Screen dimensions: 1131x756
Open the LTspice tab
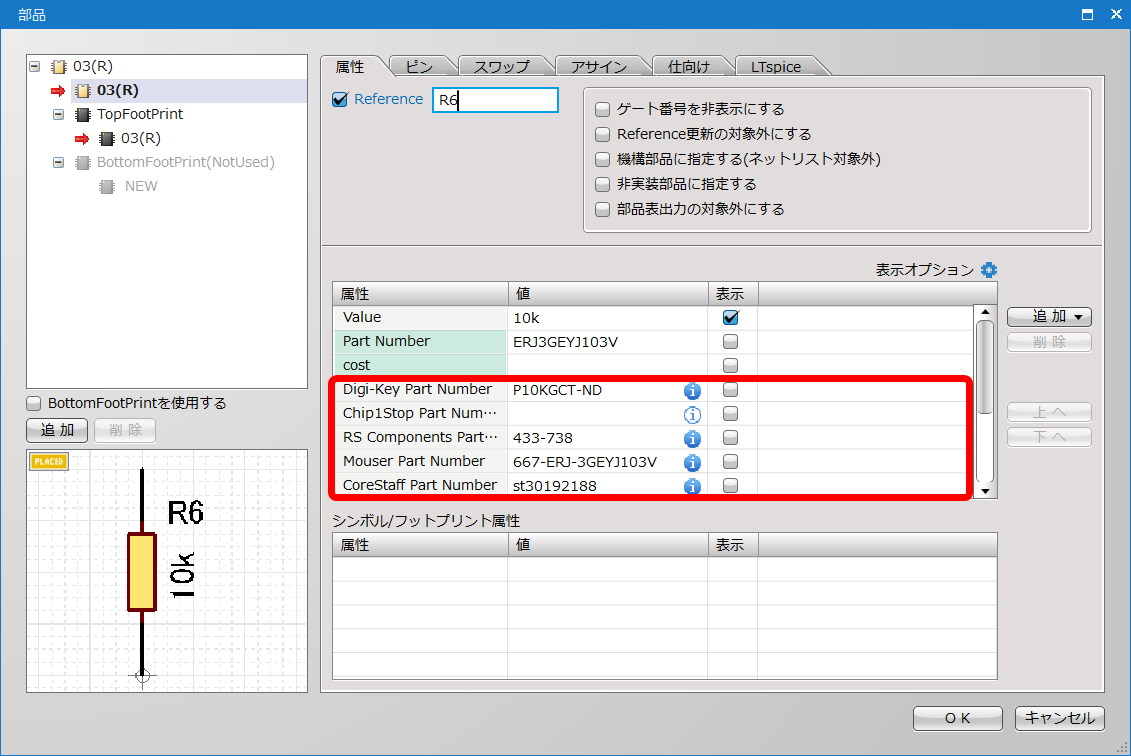pyautogui.click(x=776, y=67)
